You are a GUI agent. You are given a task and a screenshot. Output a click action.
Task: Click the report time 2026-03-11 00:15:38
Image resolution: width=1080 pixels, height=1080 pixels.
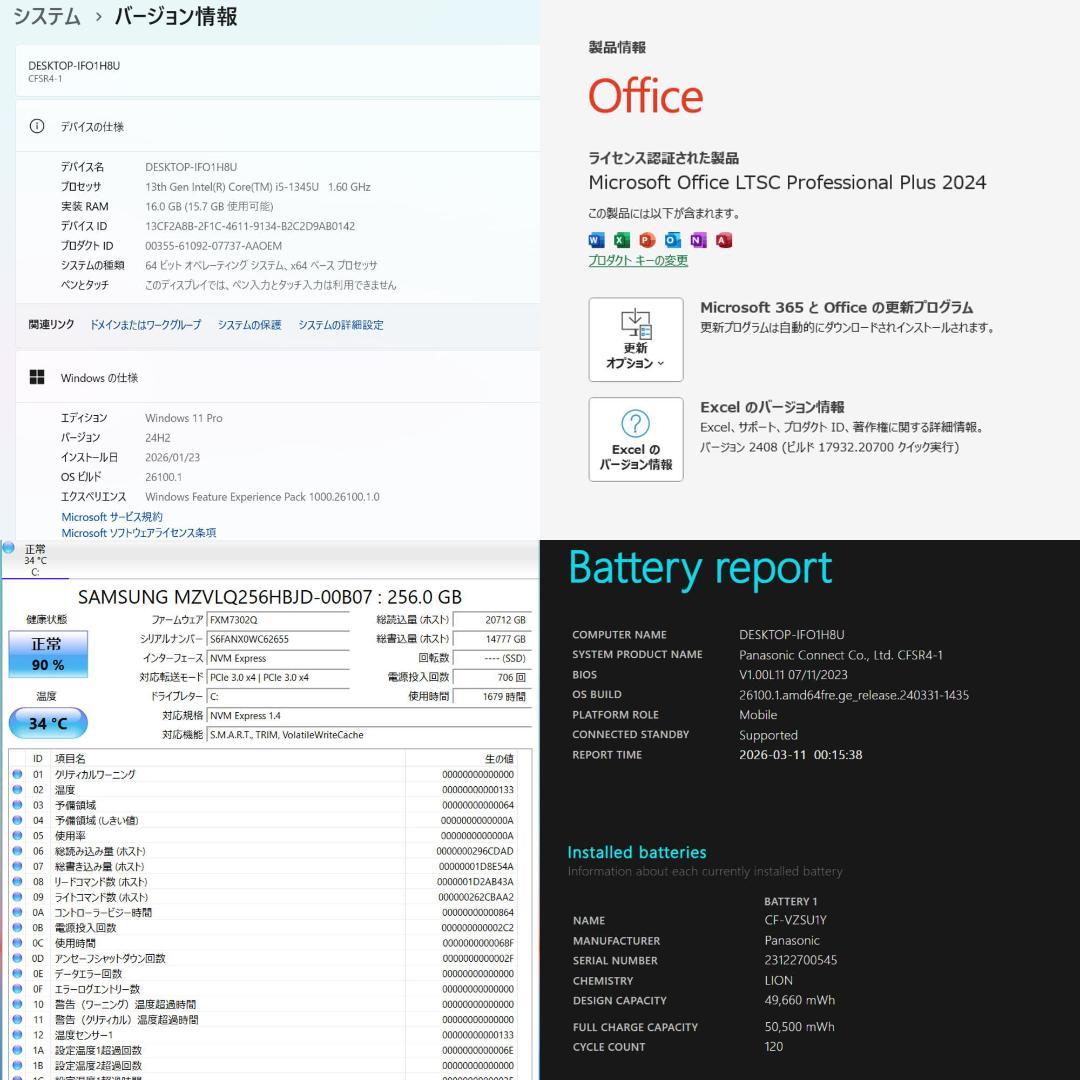(x=800, y=755)
